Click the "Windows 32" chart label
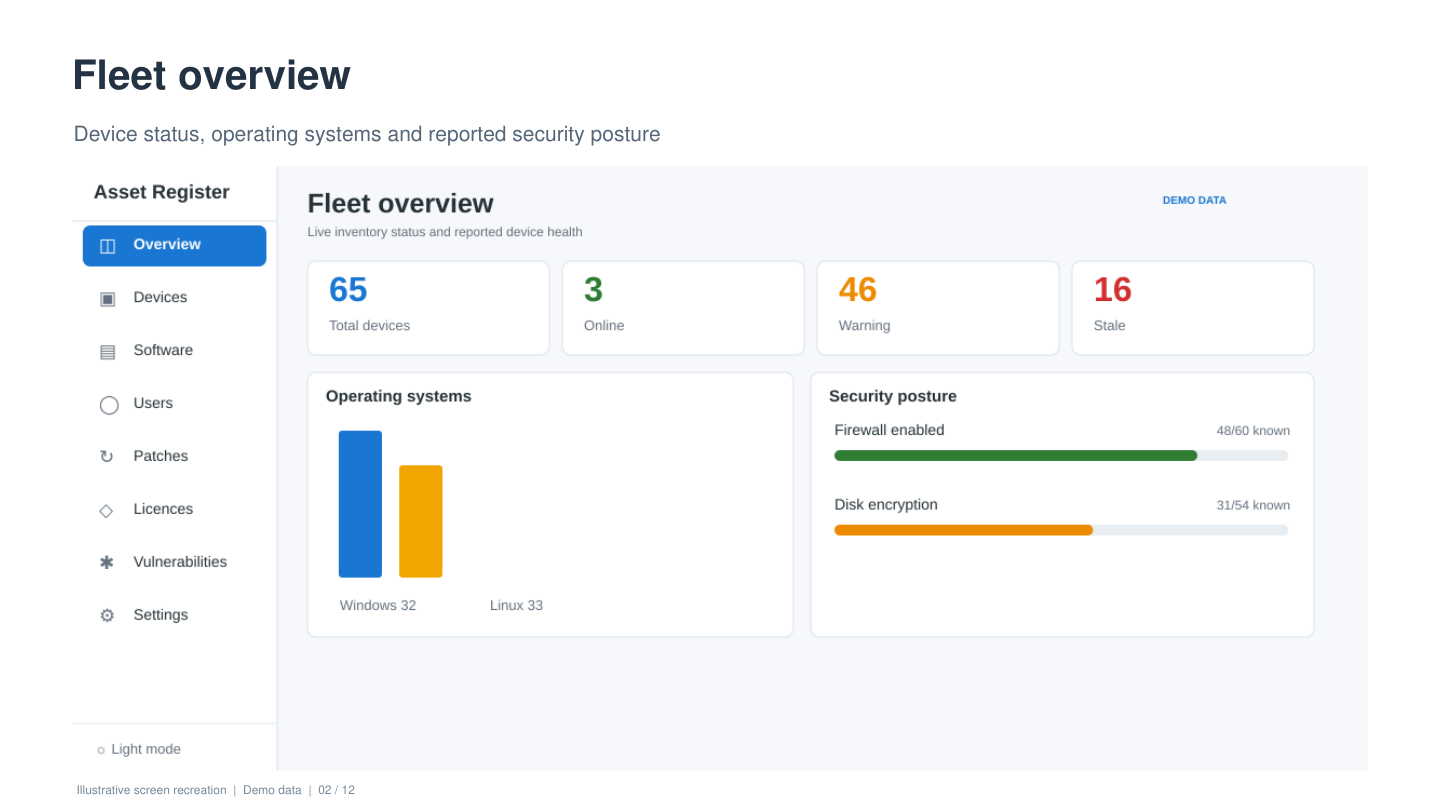 [x=378, y=606]
